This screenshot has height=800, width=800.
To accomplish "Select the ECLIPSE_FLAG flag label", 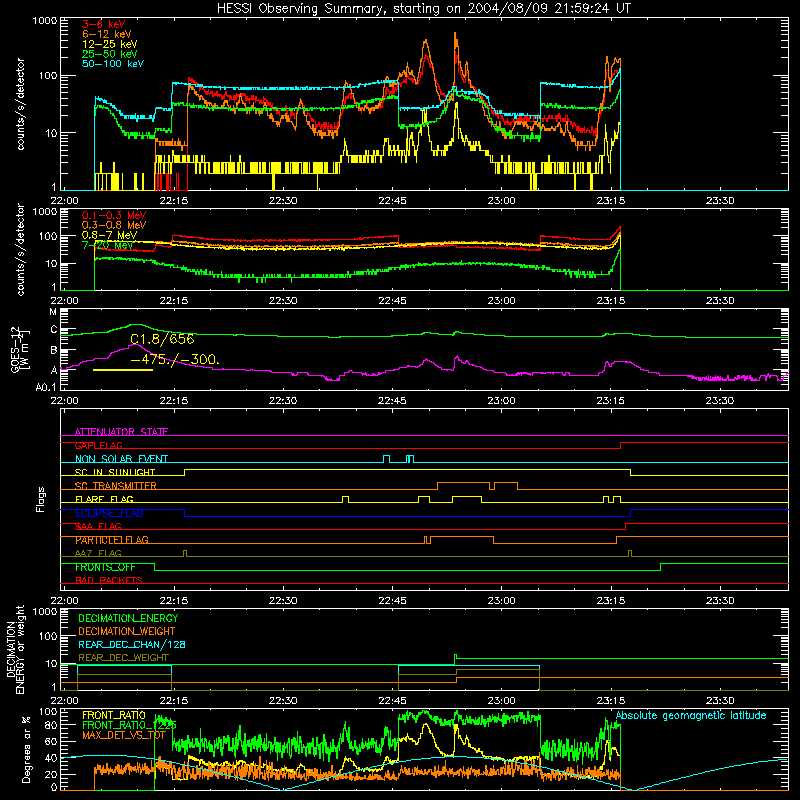I will [109, 513].
